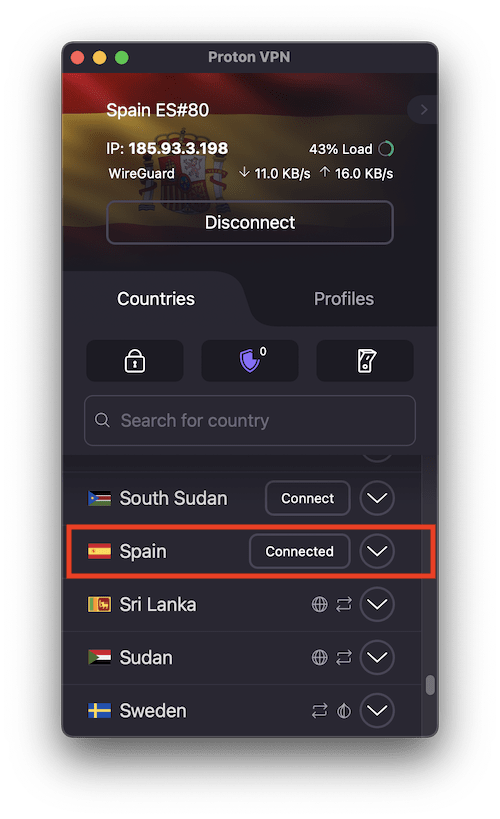
Task: Click the Disconnect button
Action: coord(250,223)
